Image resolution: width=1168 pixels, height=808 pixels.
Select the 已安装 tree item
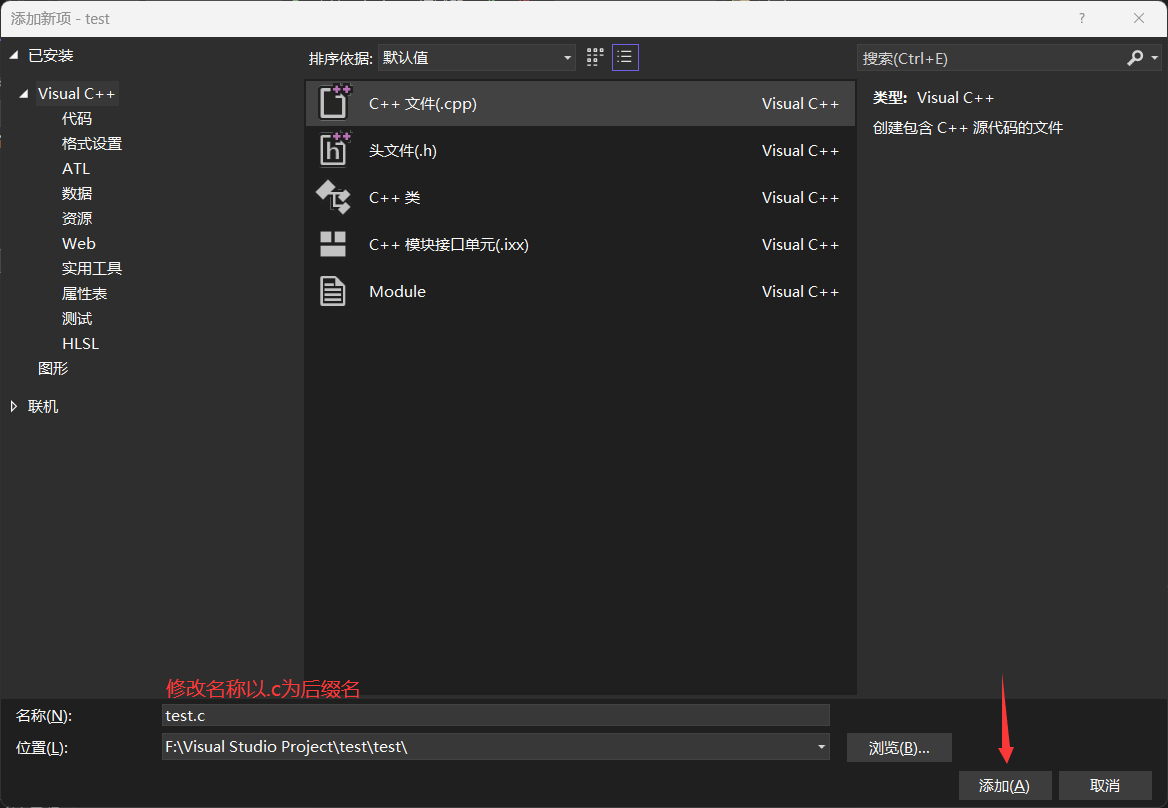point(51,55)
